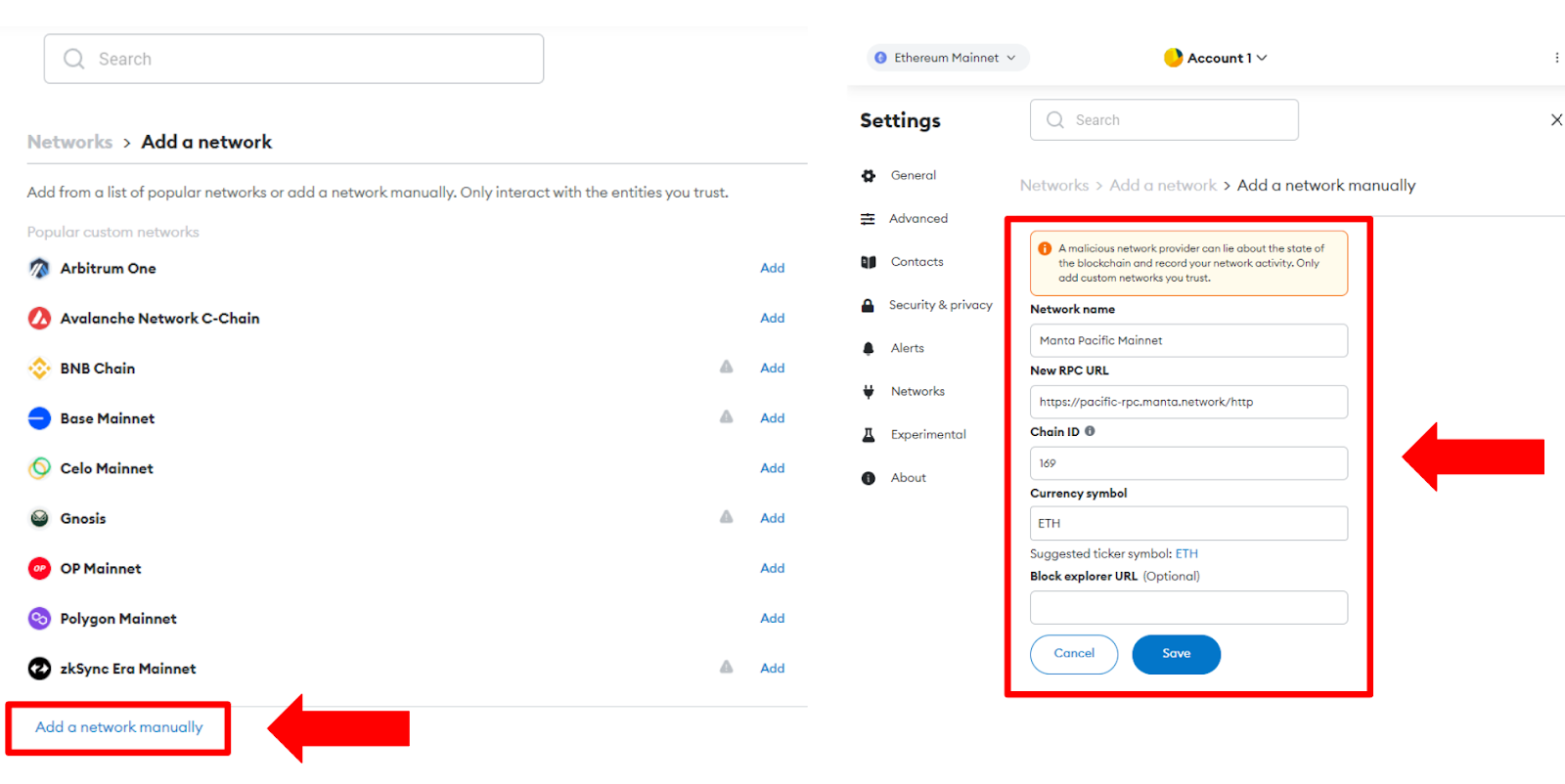This screenshot has width=1565, height=784.
Task: Click the Experimental flask icon
Action: 868,435
